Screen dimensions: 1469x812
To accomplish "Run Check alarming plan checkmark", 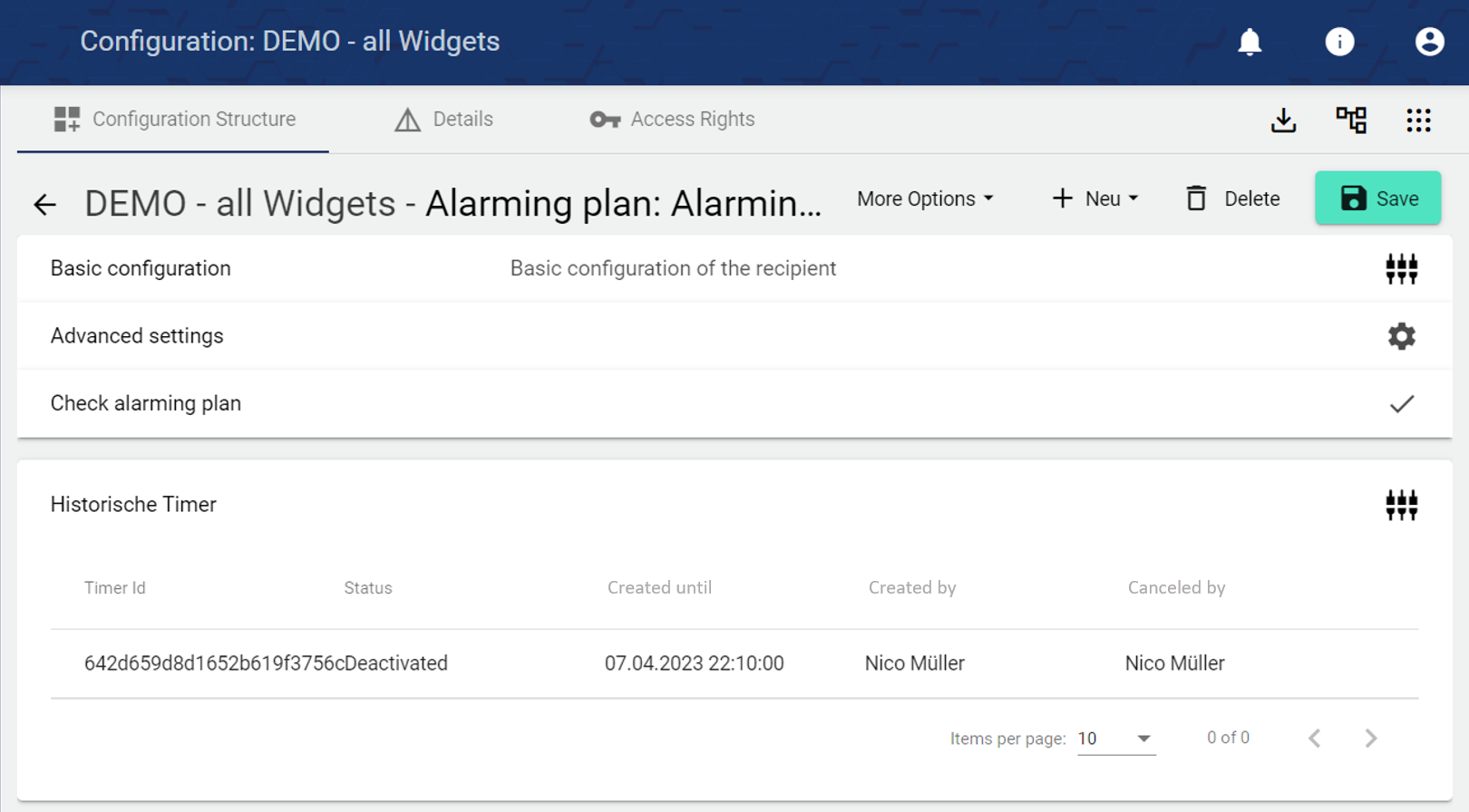I will (1401, 404).
